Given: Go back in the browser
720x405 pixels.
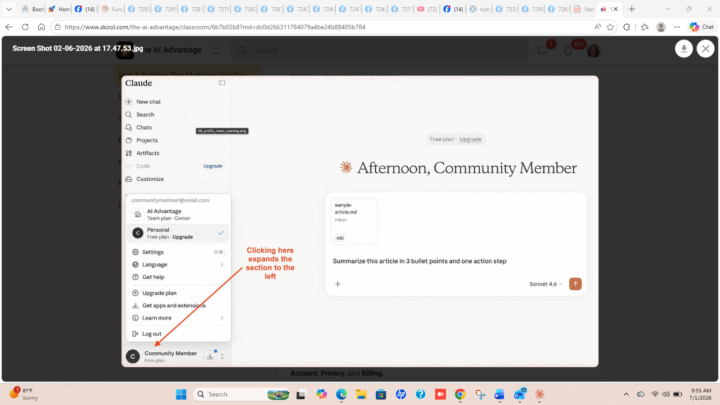Looking at the screenshot, I should point(9,27).
